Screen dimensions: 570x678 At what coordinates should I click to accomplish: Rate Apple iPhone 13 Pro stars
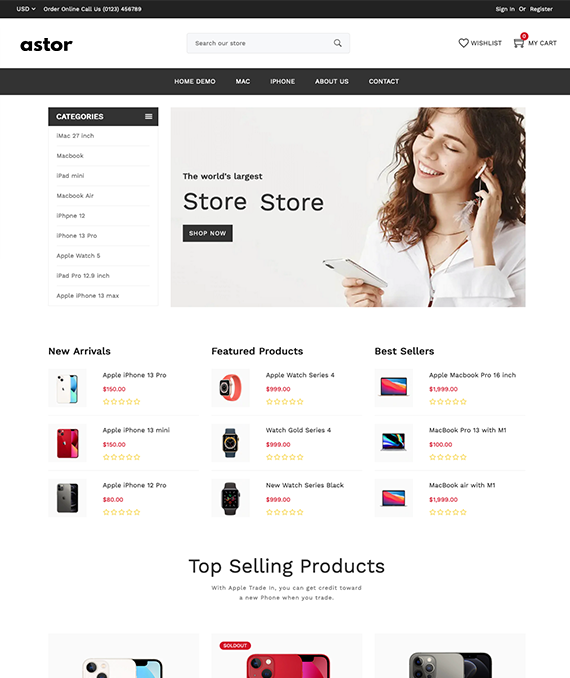(x=122, y=402)
